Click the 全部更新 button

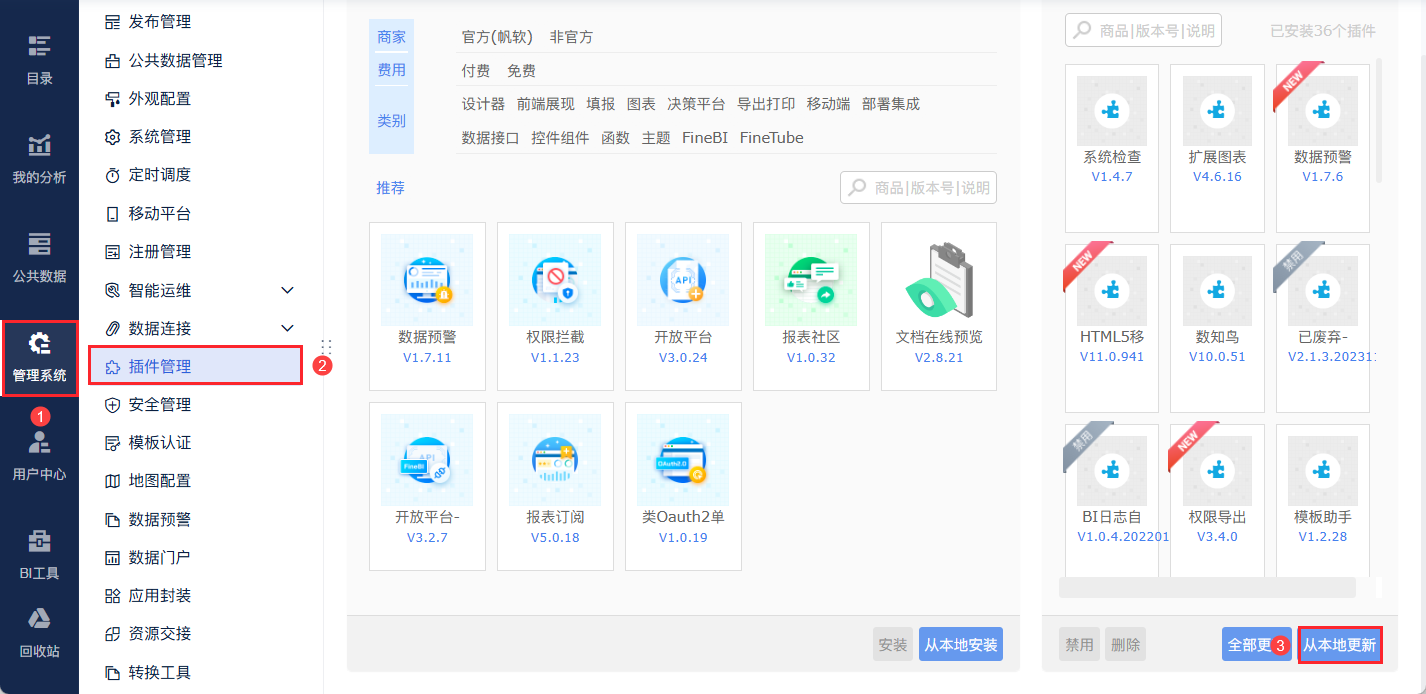[1256, 645]
